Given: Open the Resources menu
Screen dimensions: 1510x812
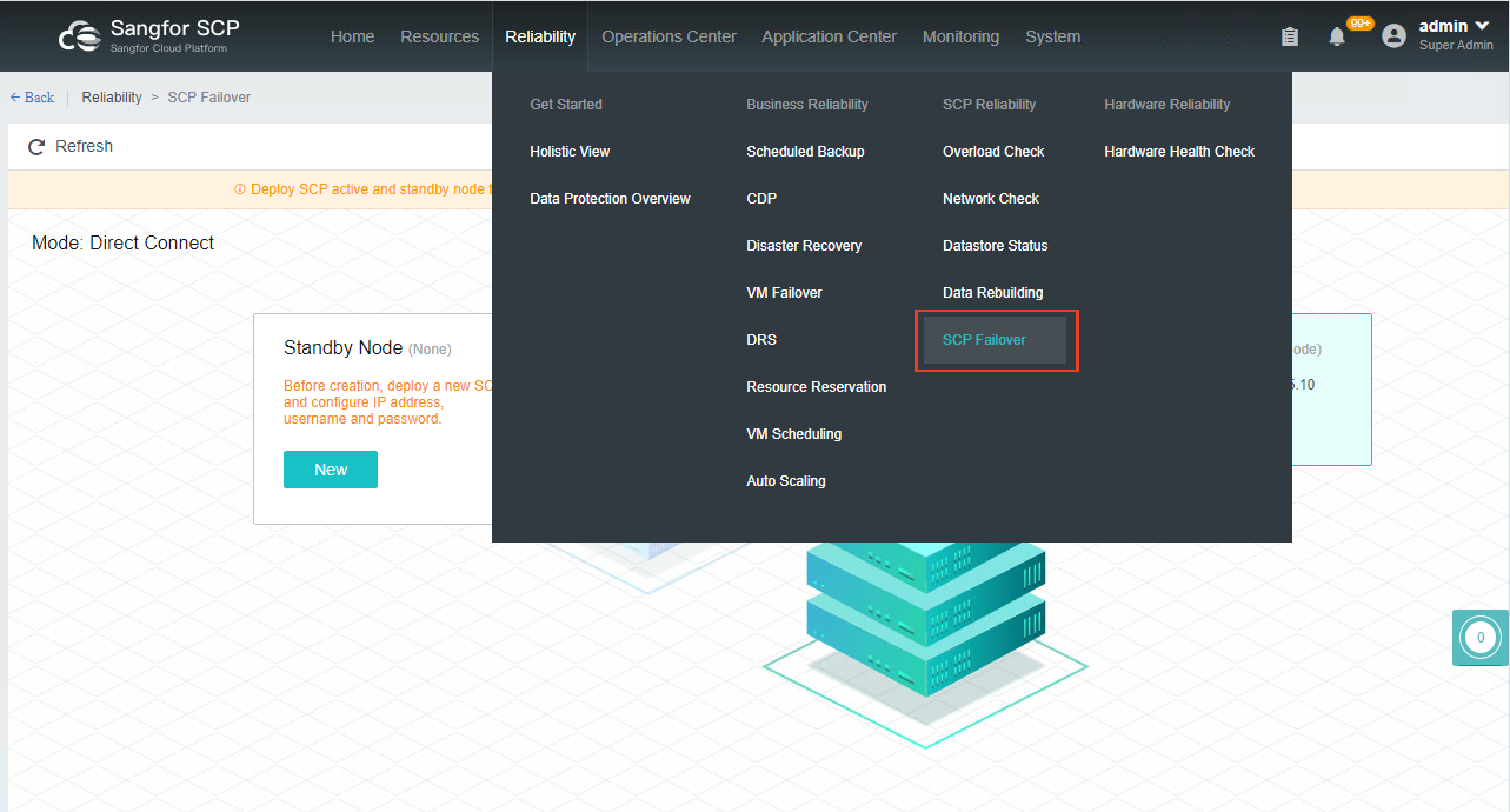Looking at the screenshot, I should (440, 36).
